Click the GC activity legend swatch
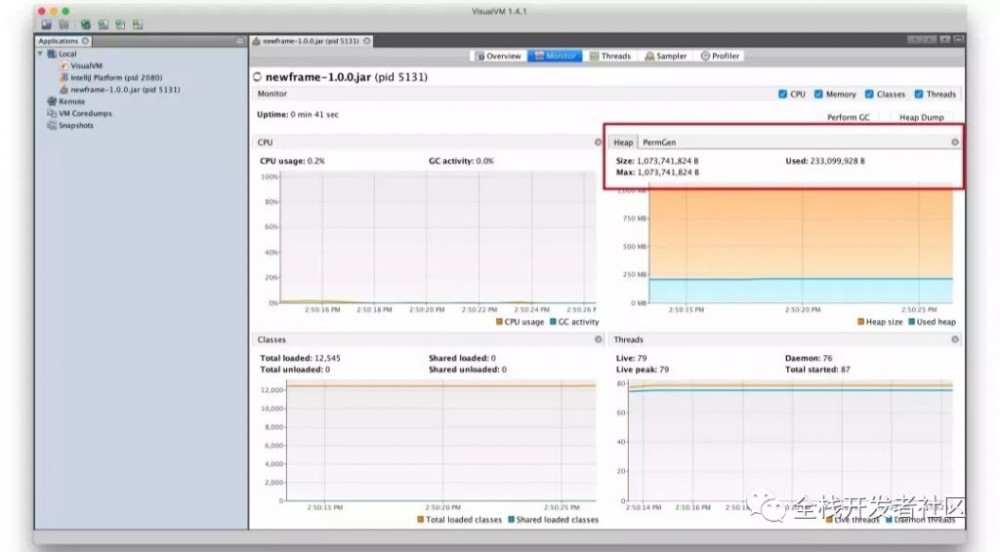 (x=553, y=322)
